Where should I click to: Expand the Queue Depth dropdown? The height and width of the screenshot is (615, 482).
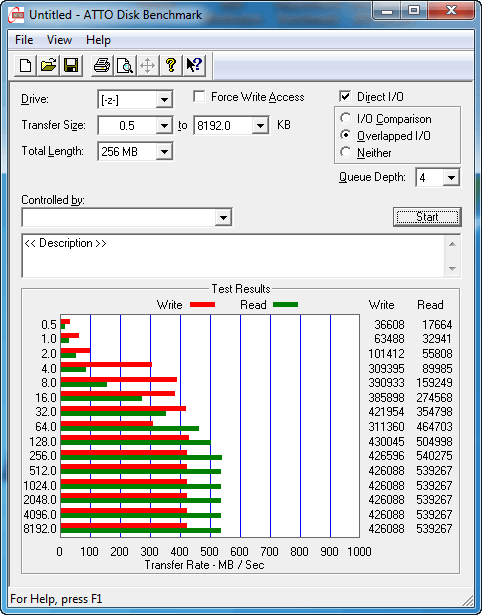click(451, 178)
